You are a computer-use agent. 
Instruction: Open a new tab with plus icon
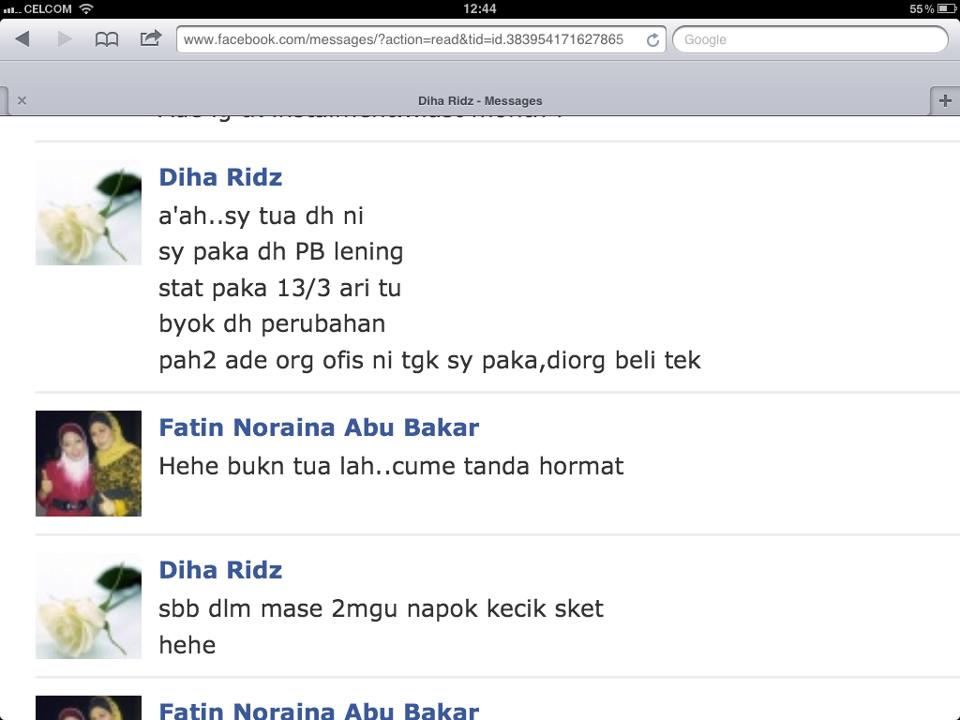click(945, 100)
